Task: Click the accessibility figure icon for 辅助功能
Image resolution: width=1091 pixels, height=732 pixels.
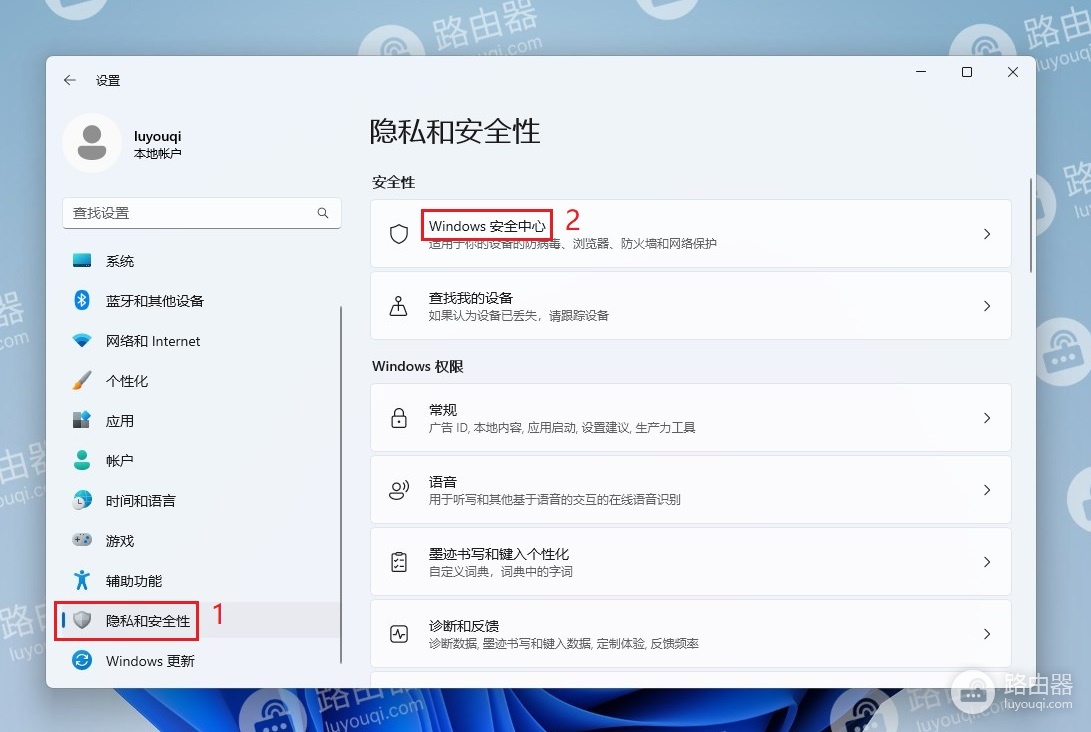Action: coord(82,580)
